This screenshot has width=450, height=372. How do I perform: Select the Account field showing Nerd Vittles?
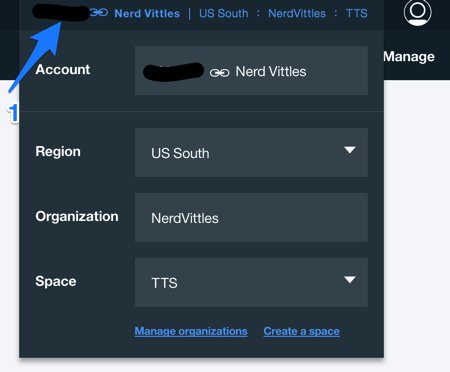pyautogui.click(x=251, y=71)
